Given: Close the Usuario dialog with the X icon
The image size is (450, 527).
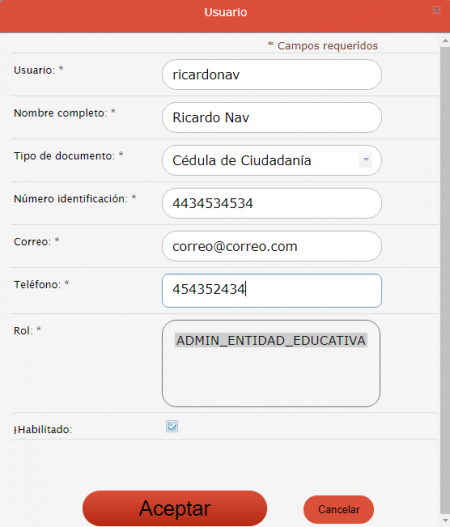Looking at the screenshot, I should (436, 10).
